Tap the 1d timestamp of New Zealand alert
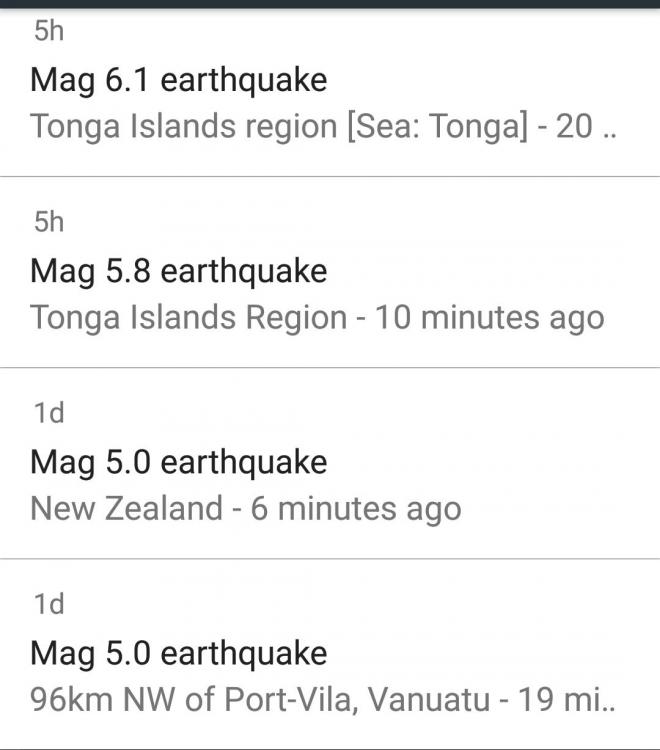 (48, 413)
